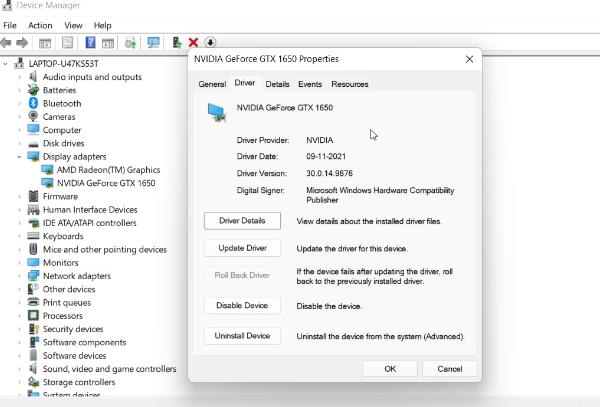The height and width of the screenshot is (407, 600).
Task: Expand the Audio inputs and outputs category
Action: coord(19,77)
